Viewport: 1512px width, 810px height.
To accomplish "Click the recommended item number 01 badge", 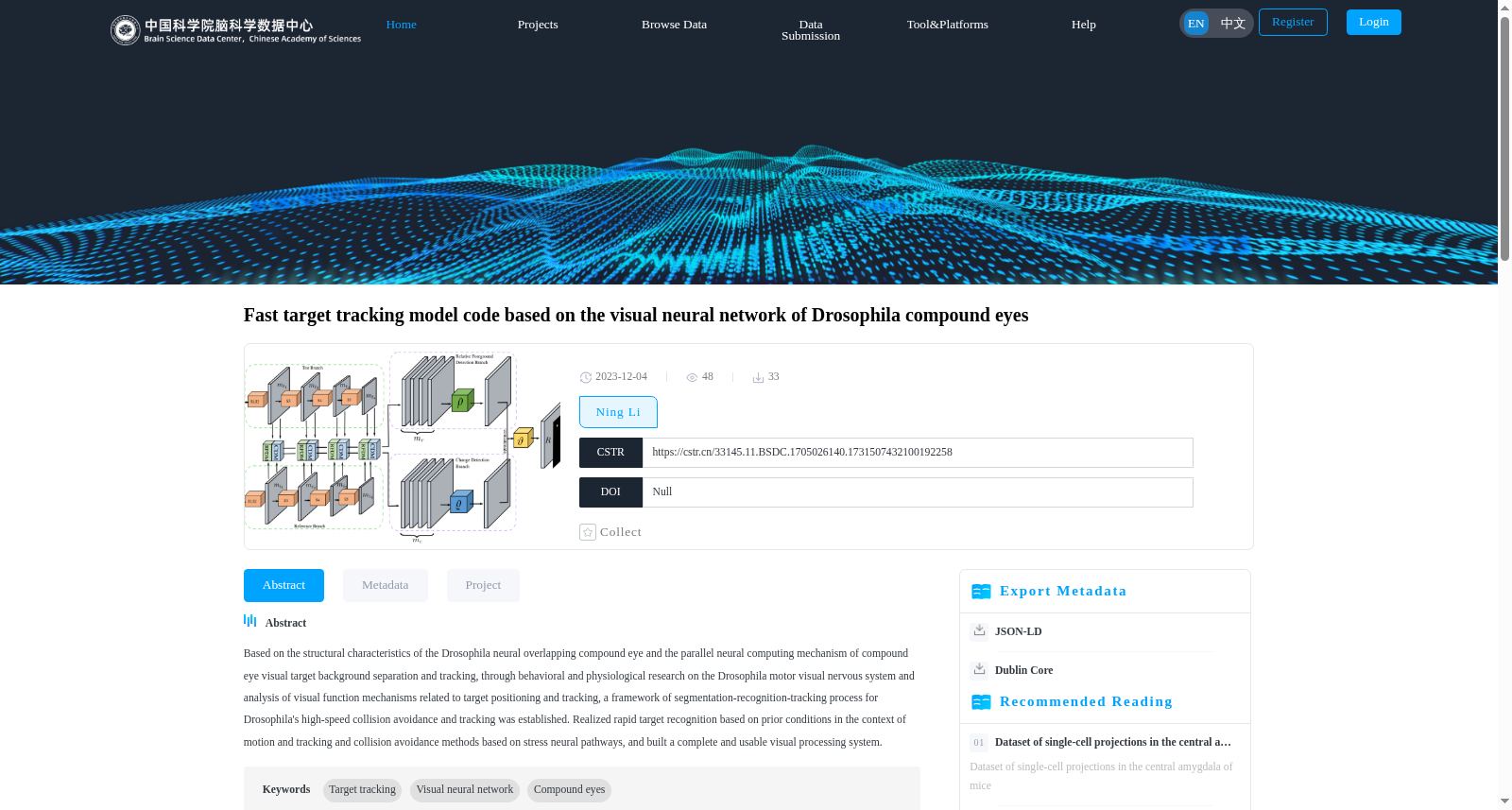I will pos(979,743).
